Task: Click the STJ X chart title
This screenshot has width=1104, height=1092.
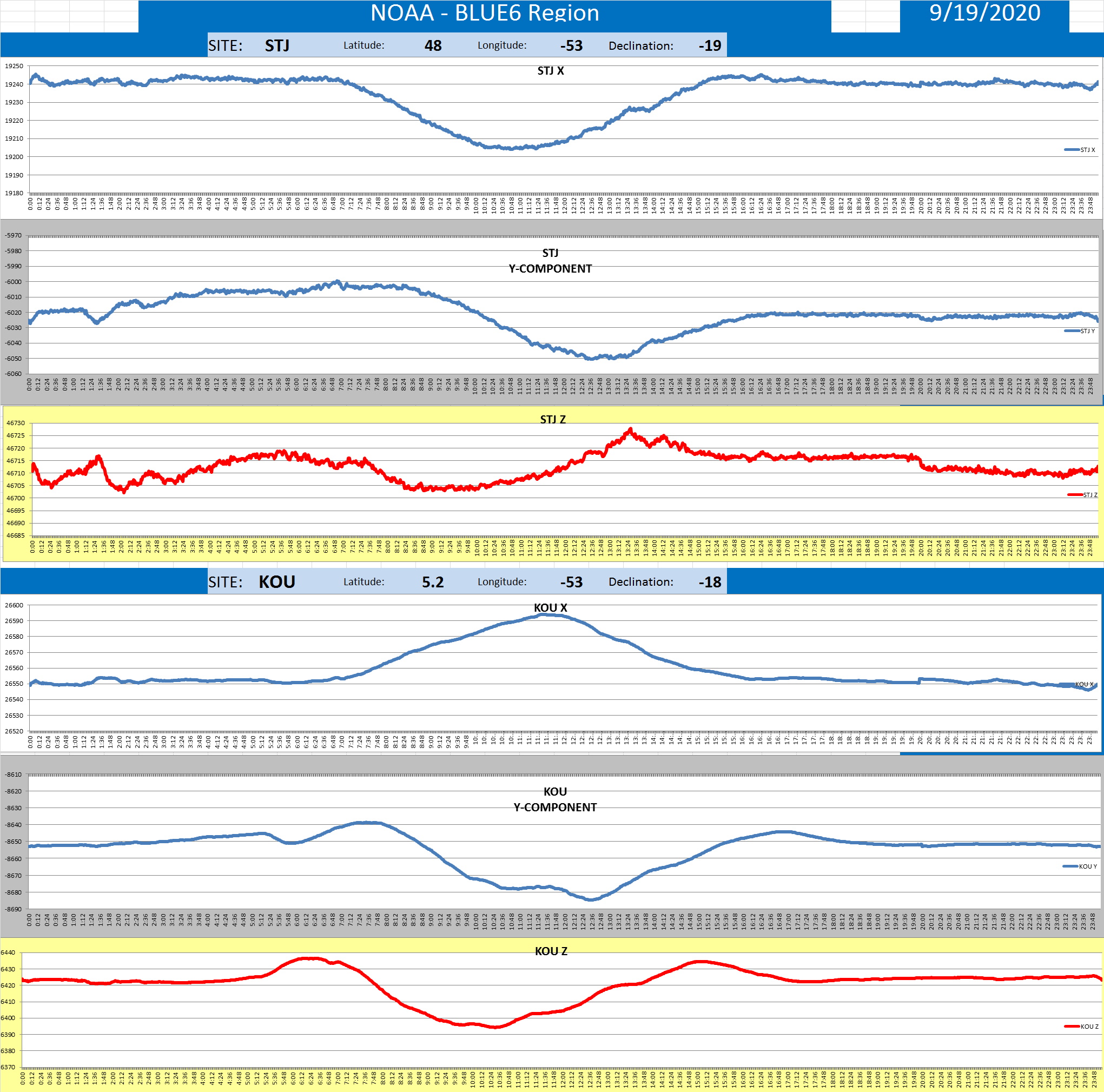Action: click(550, 71)
